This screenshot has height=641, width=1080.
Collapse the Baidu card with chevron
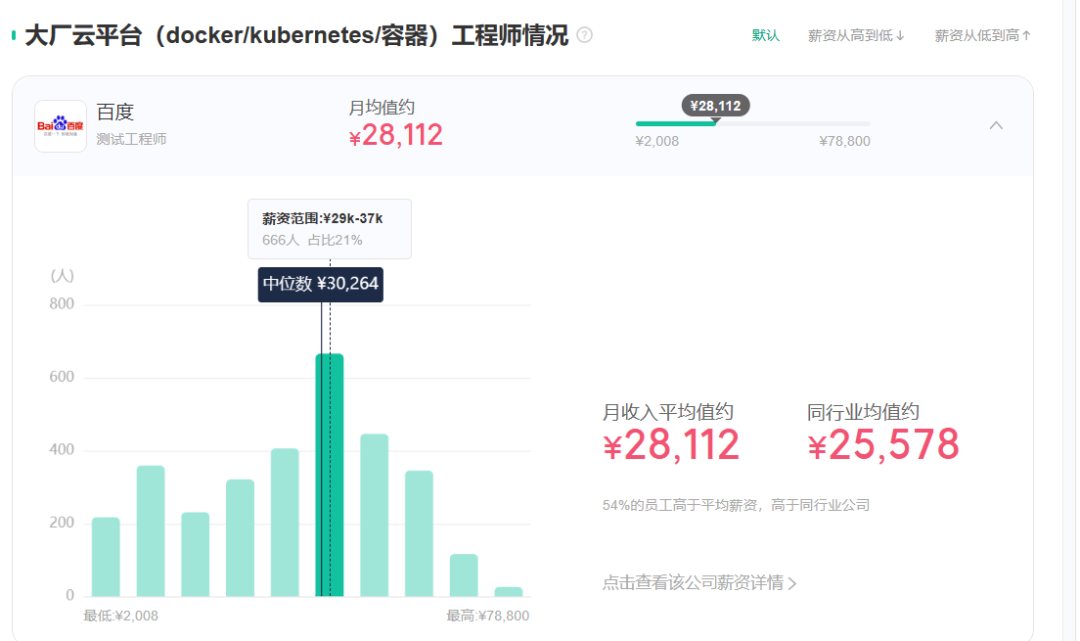[x=996, y=125]
